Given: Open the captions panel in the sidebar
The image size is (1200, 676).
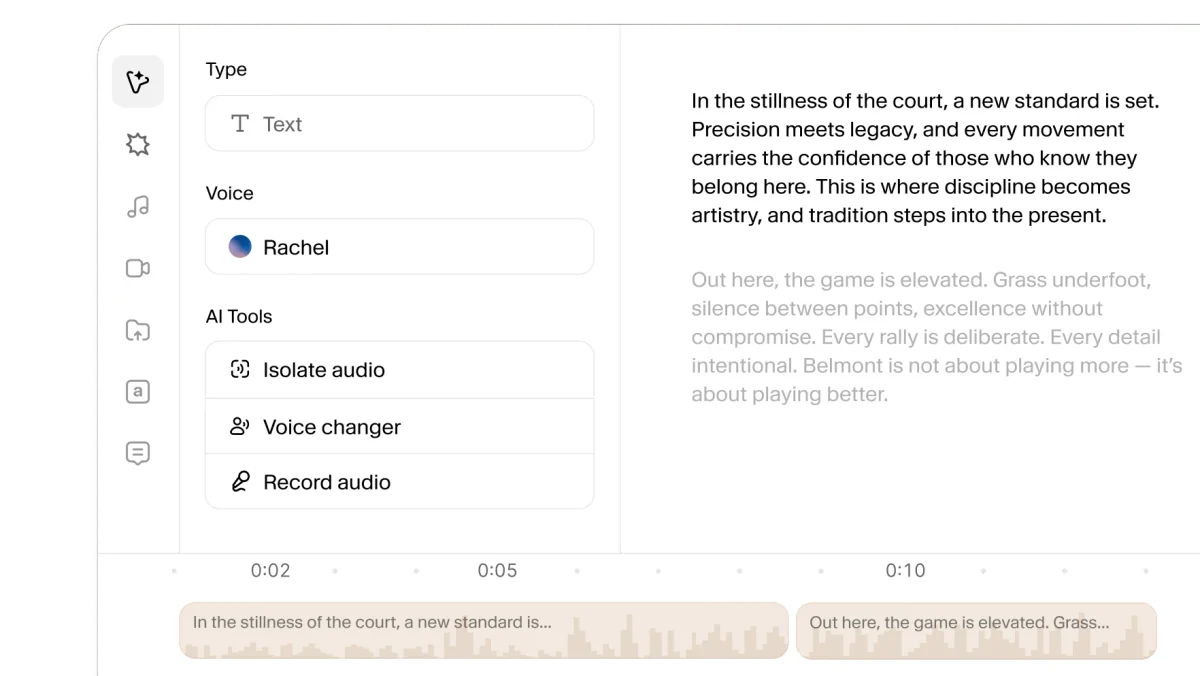Looking at the screenshot, I should [x=138, y=452].
